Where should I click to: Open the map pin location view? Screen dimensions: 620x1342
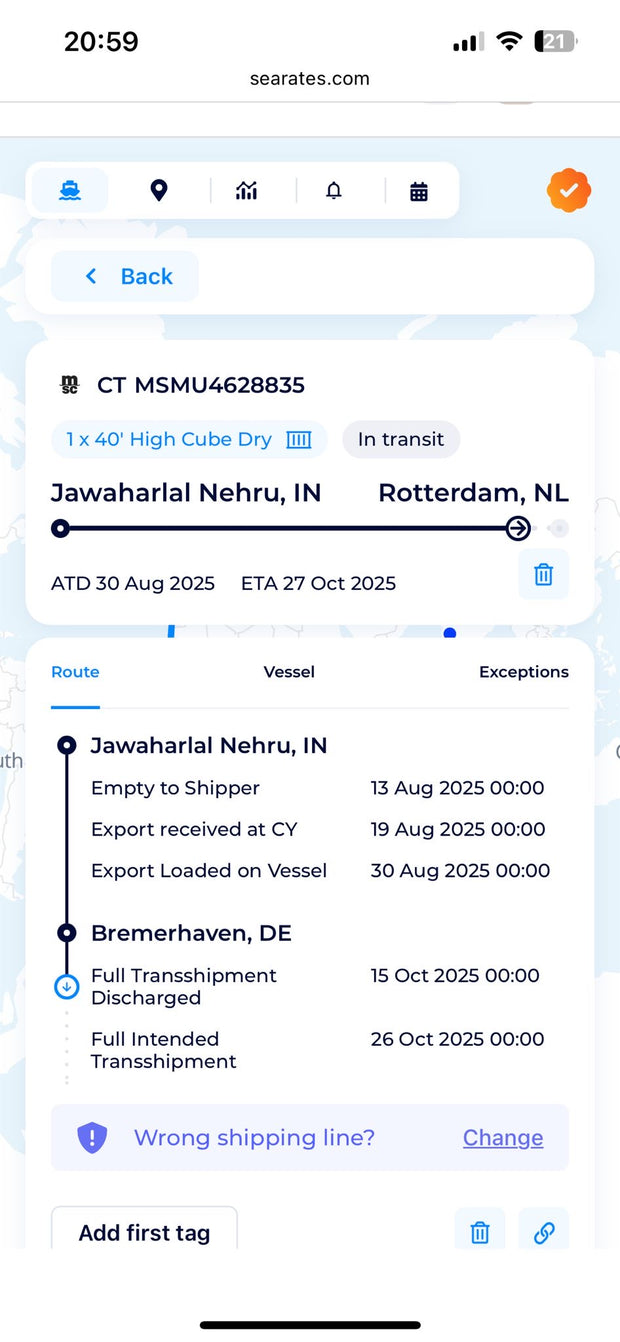coord(158,190)
